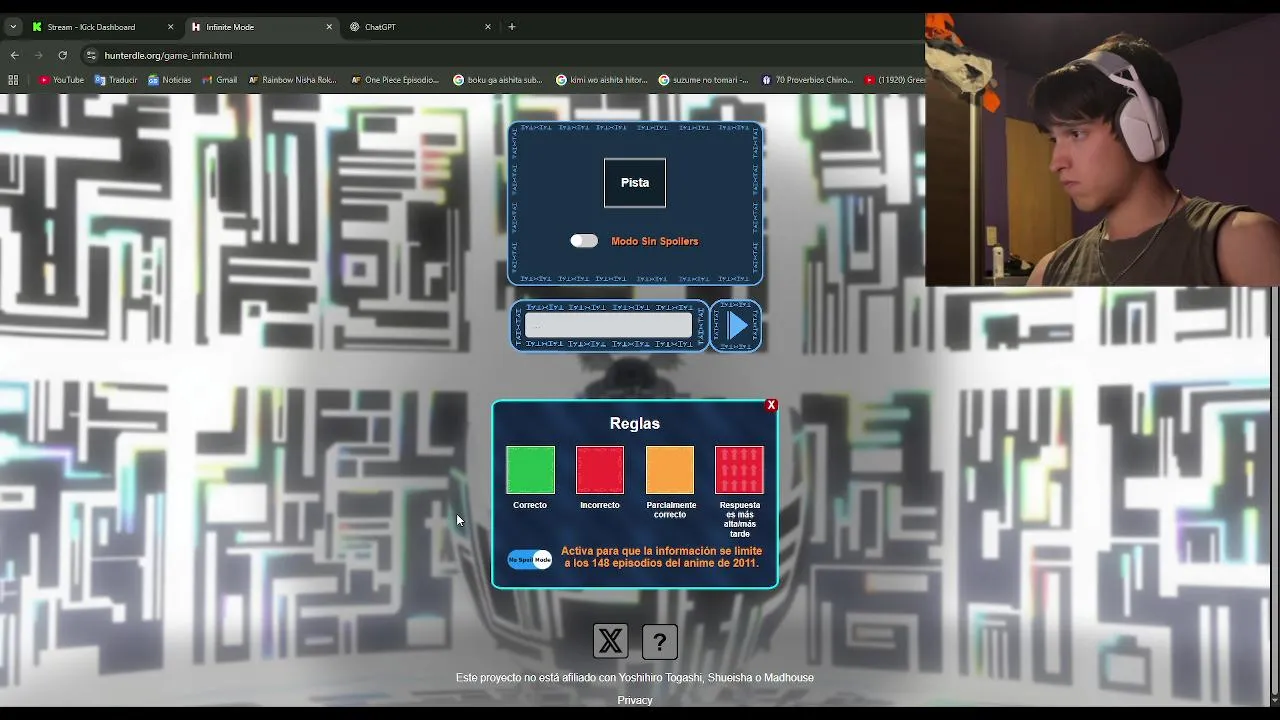Toggle the Modo Sin Spoilers switch

click(x=584, y=241)
